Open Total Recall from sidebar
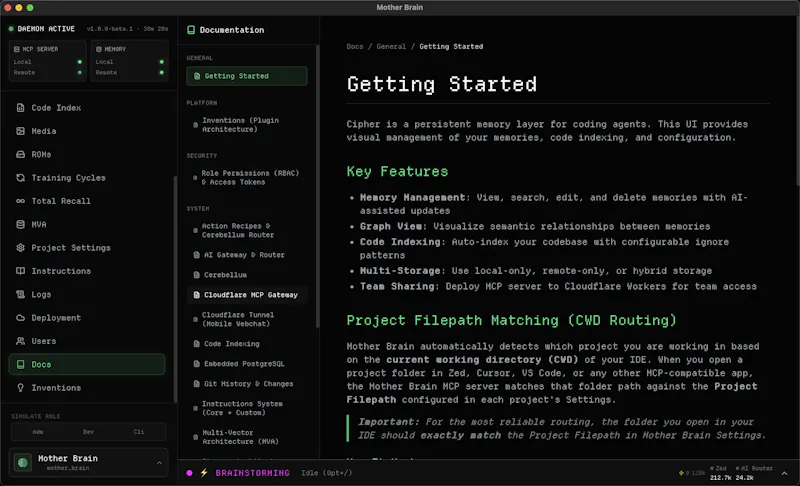 click(87, 201)
